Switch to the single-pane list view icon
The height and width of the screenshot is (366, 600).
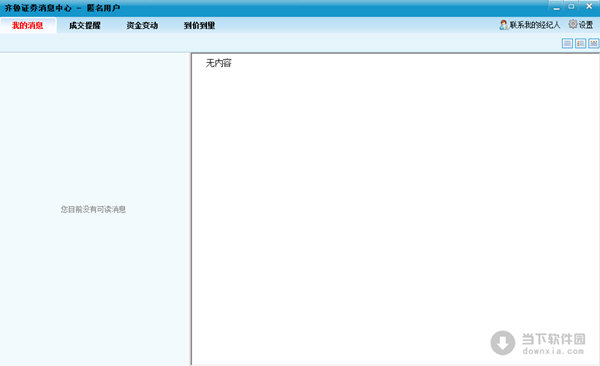pyautogui.click(x=567, y=43)
